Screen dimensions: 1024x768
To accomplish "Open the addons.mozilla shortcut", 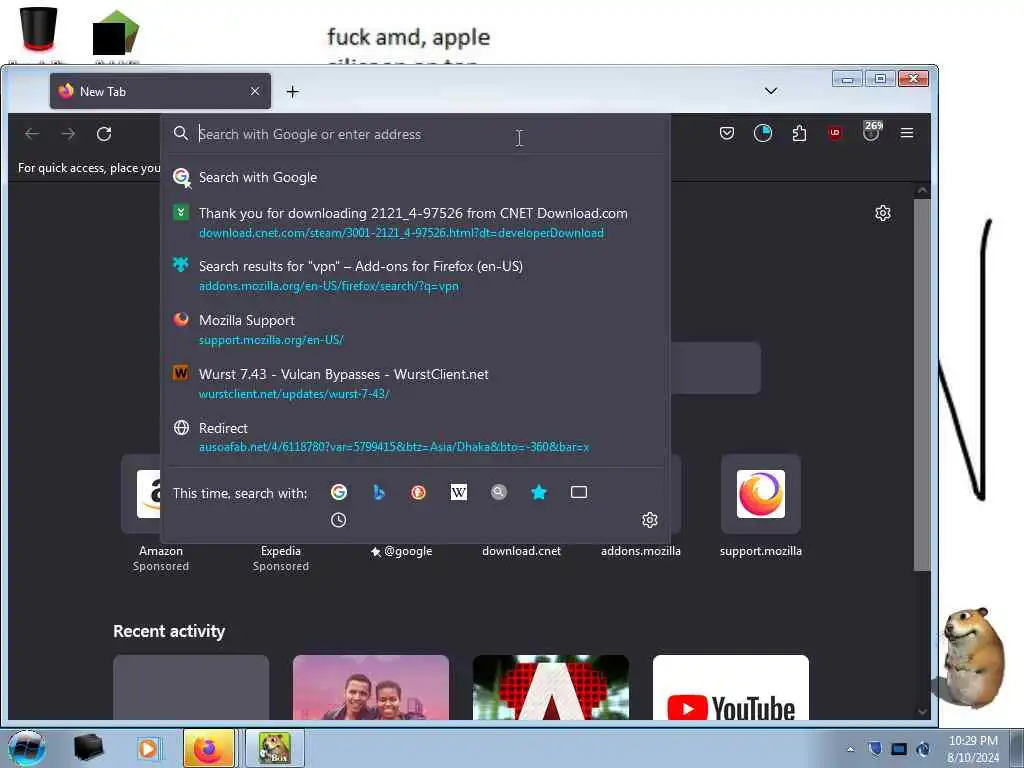I will pyautogui.click(x=641, y=551).
